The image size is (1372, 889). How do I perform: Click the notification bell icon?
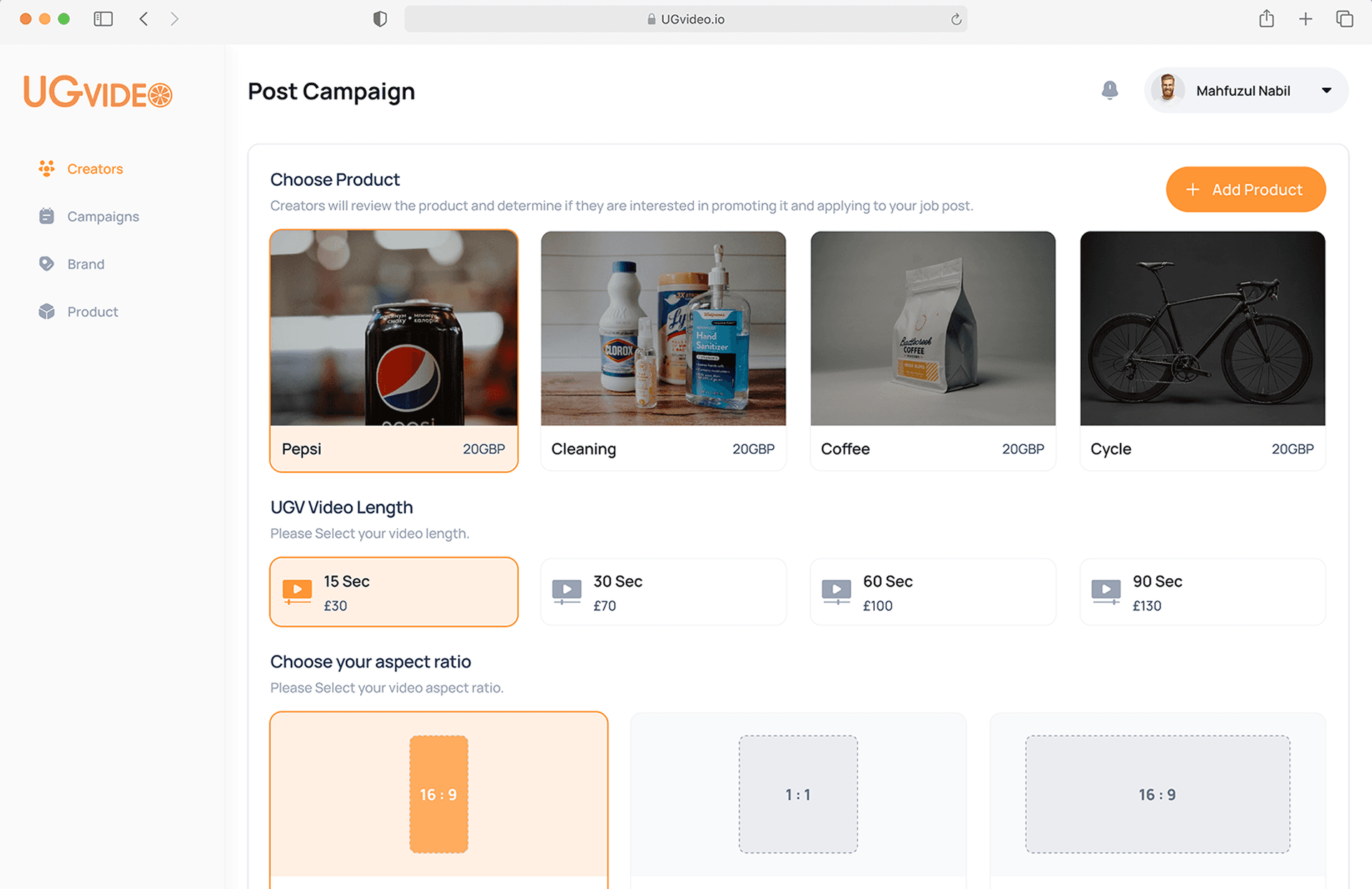(x=1109, y=90)
